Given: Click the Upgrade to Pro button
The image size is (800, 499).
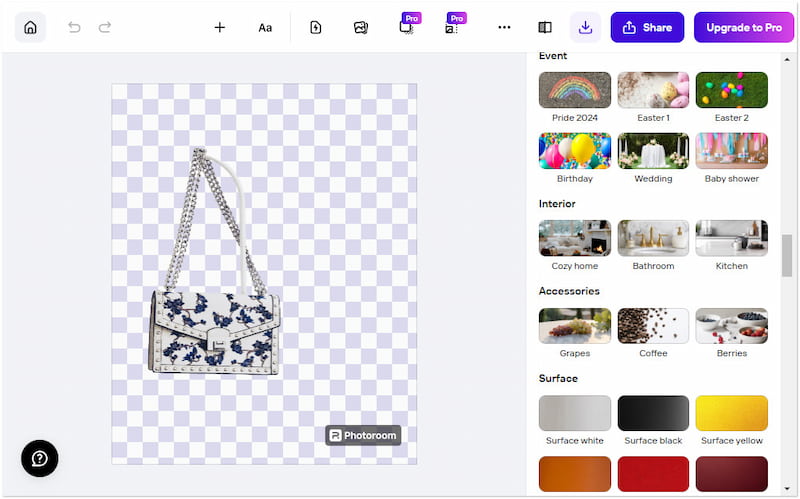Looking at the screenshot, I should coord(744,27).
